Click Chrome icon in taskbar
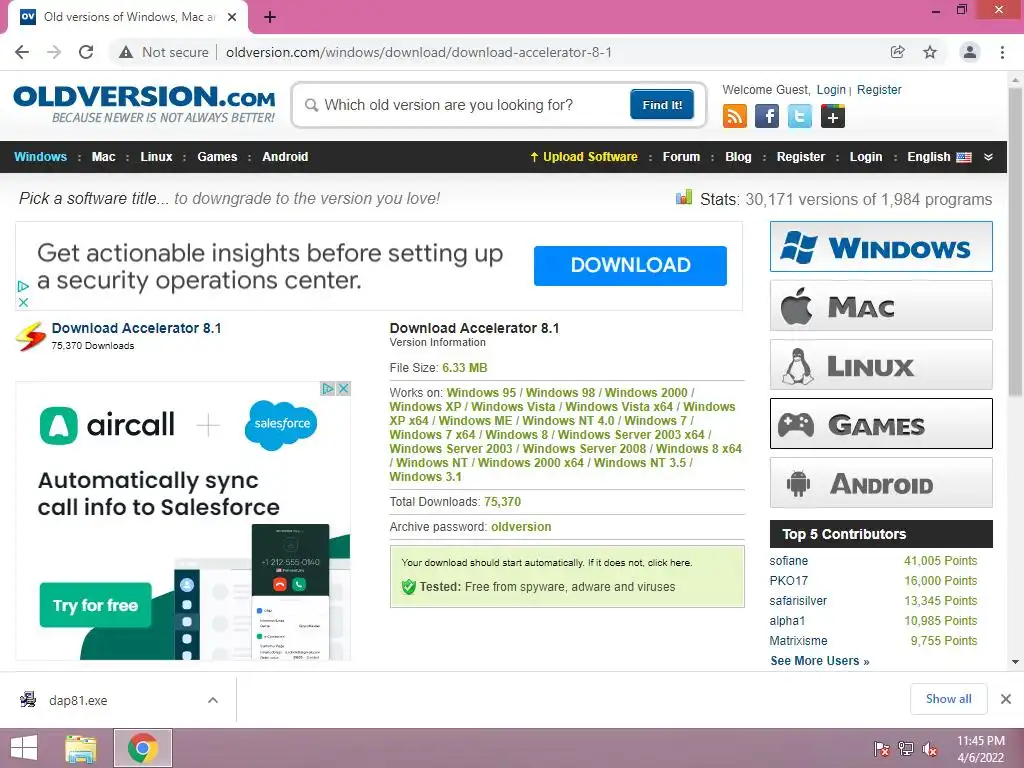 [143, 748]
